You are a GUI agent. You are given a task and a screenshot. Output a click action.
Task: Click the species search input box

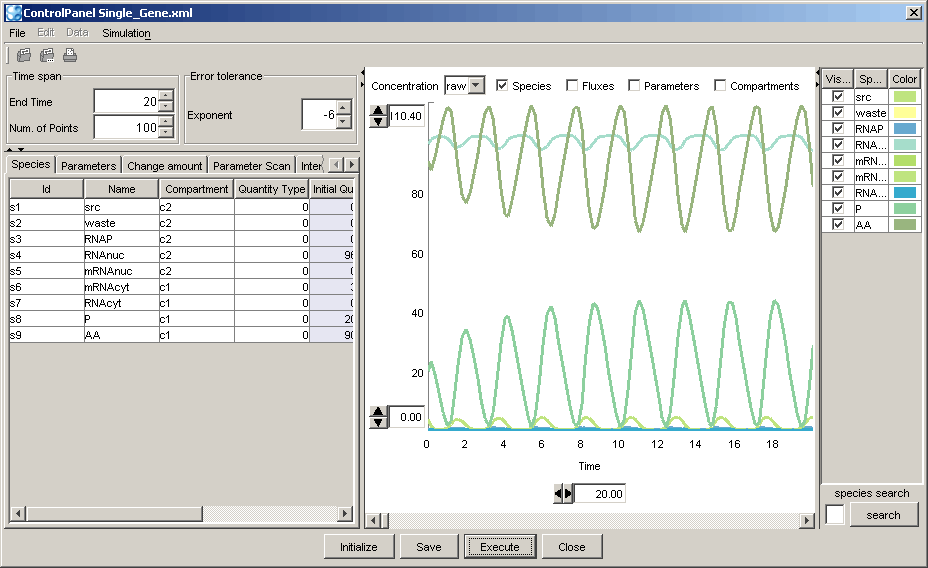click(x=834, y=515)
